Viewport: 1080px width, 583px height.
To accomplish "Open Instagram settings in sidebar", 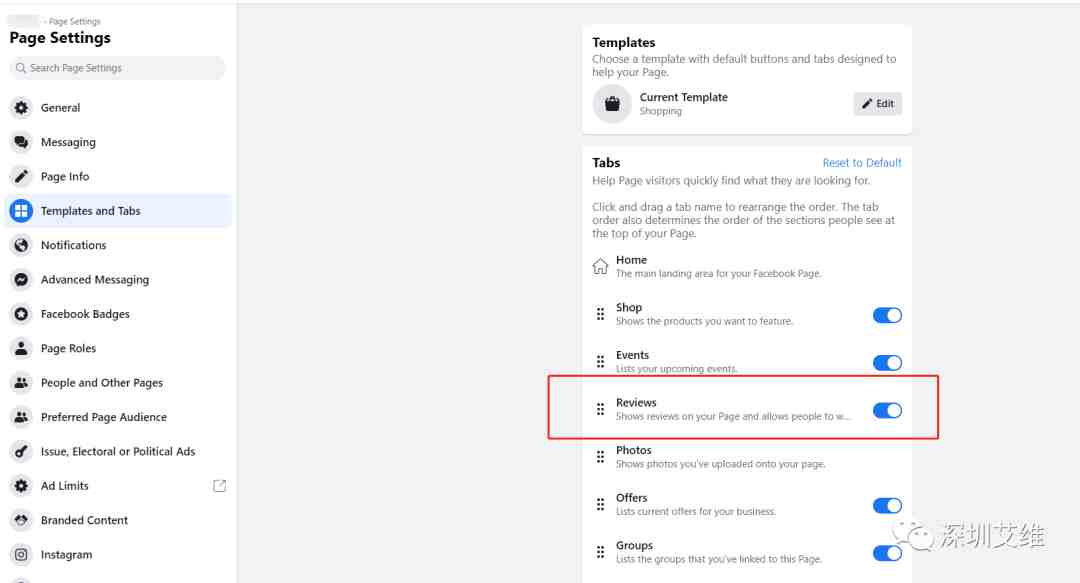I will [x=118, y=555].
